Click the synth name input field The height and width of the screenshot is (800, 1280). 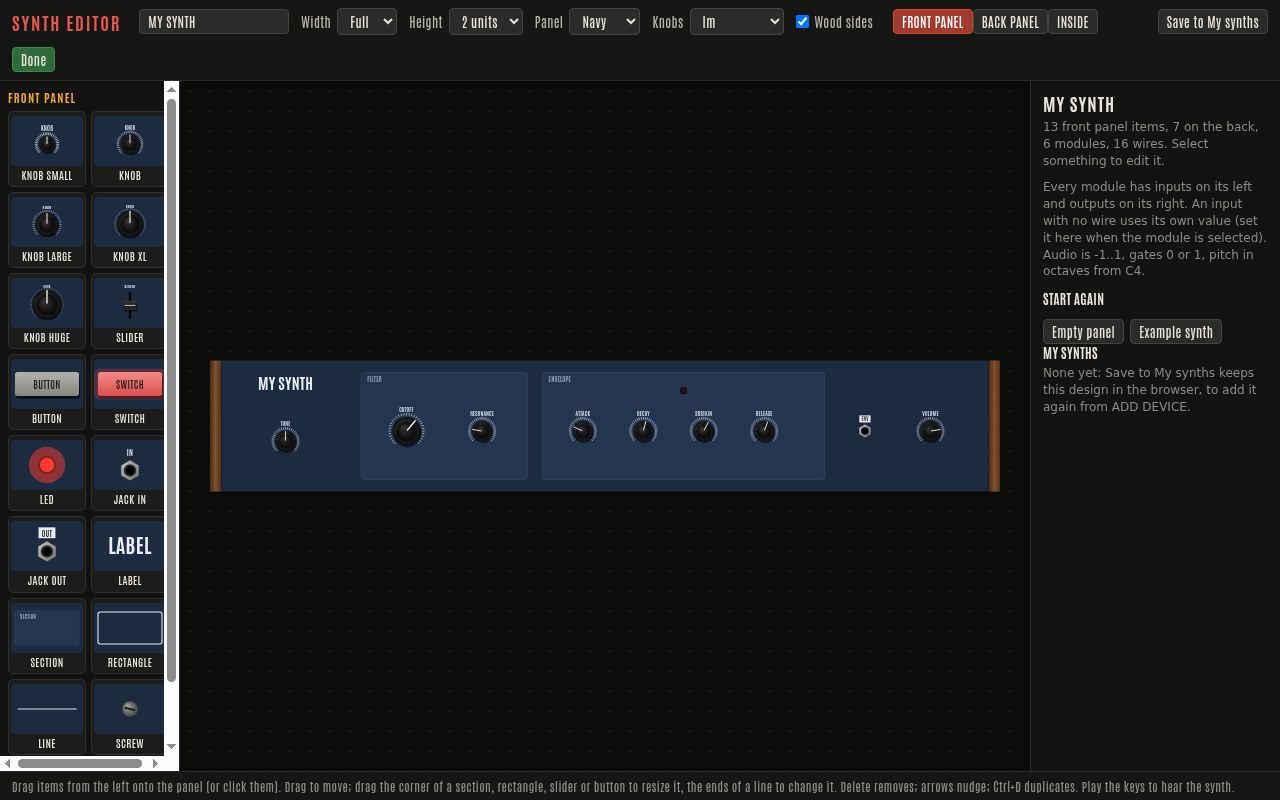click(214, 21)
